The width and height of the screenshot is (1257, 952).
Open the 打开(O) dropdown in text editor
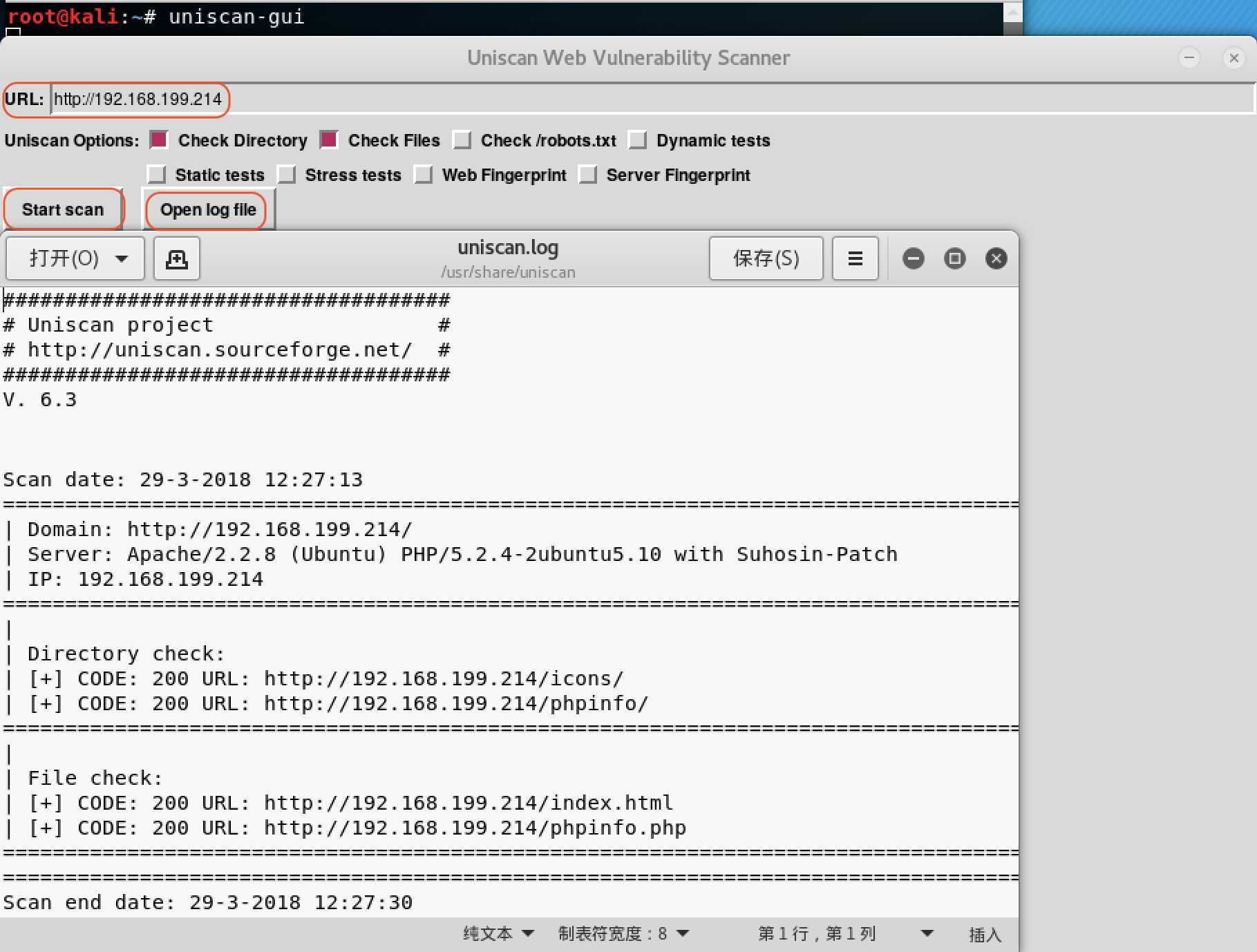coord(75,258)
